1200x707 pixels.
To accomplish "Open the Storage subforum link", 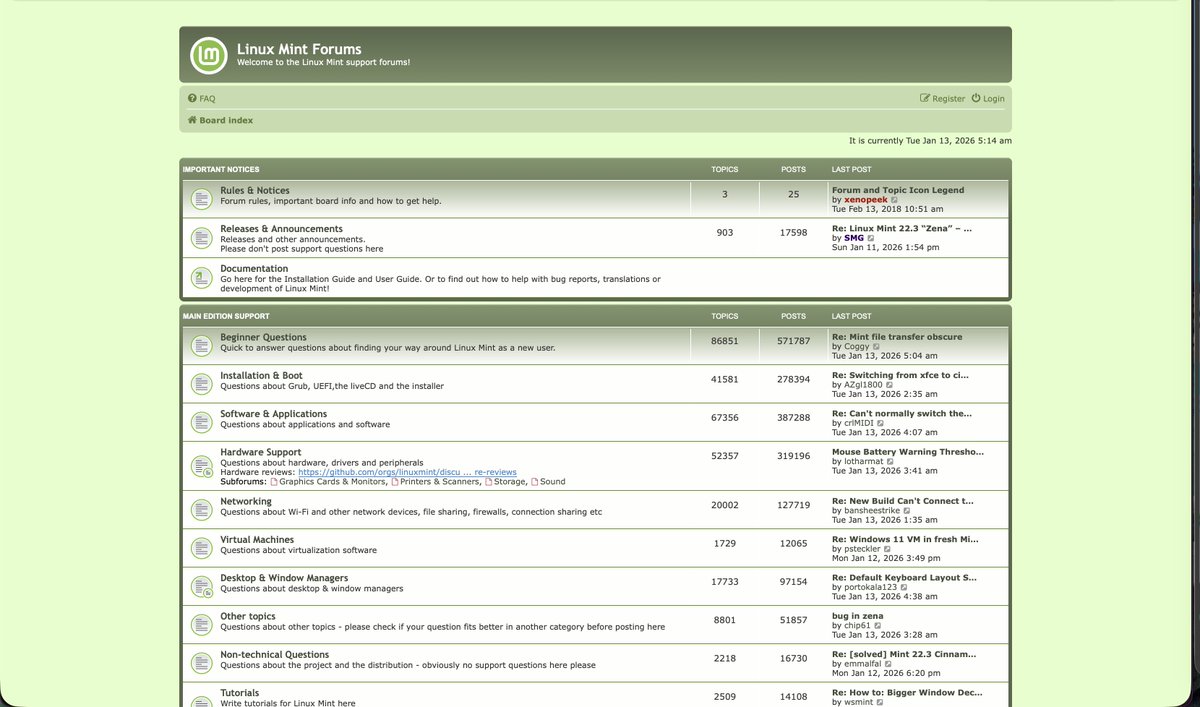I will pyautogui.click(x=509, y=482).
